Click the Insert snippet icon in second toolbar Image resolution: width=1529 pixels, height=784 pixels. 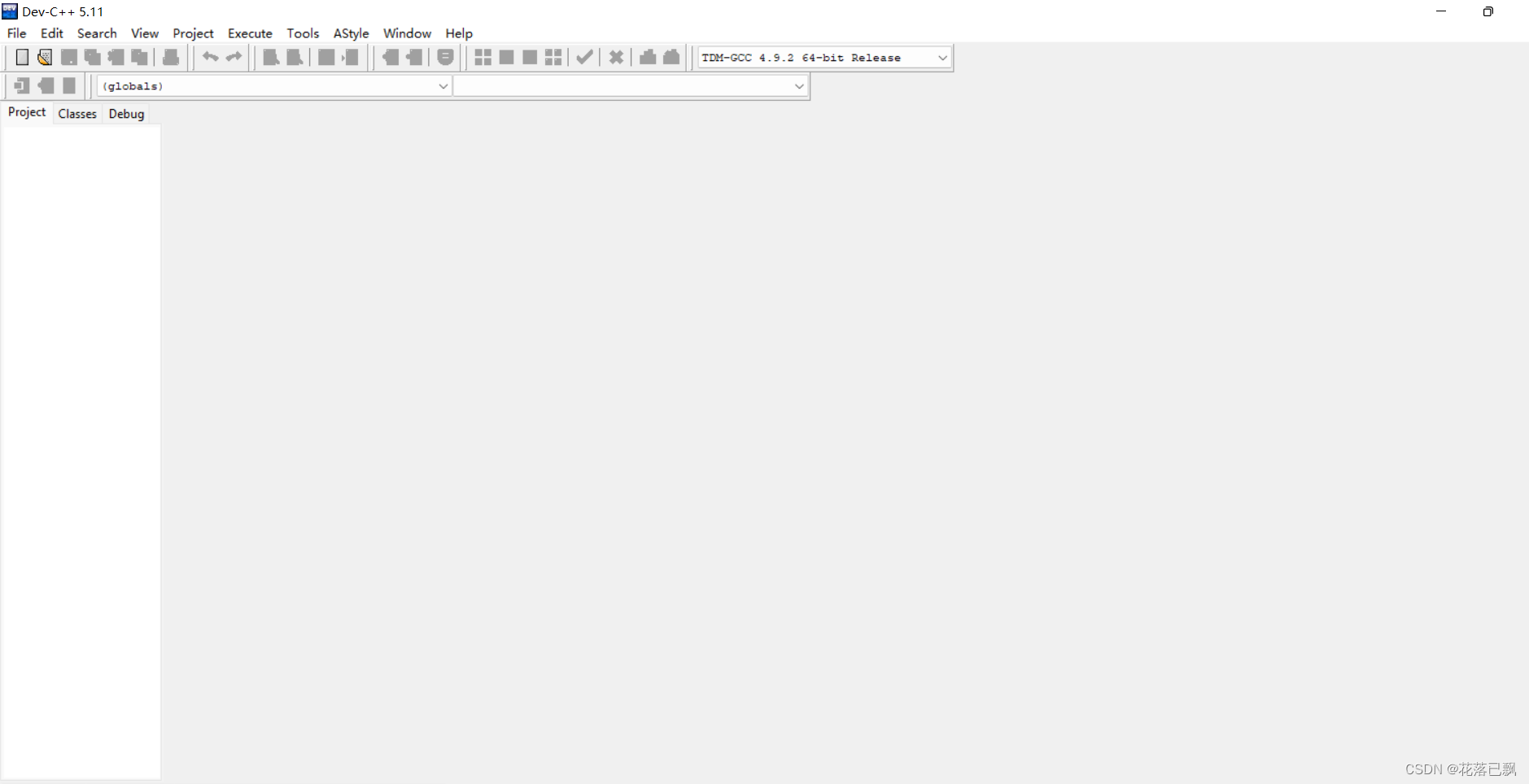(x=22, y=85)
